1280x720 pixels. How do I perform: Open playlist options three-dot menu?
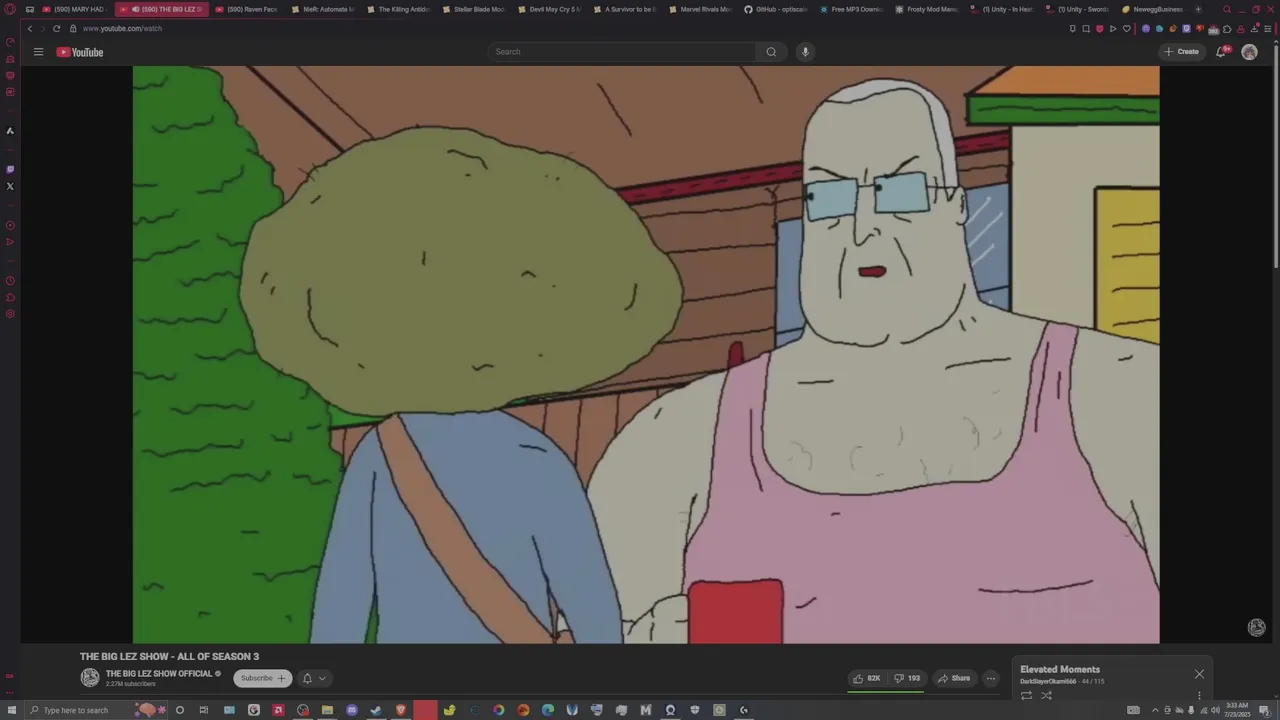(x=1199, y=695)
